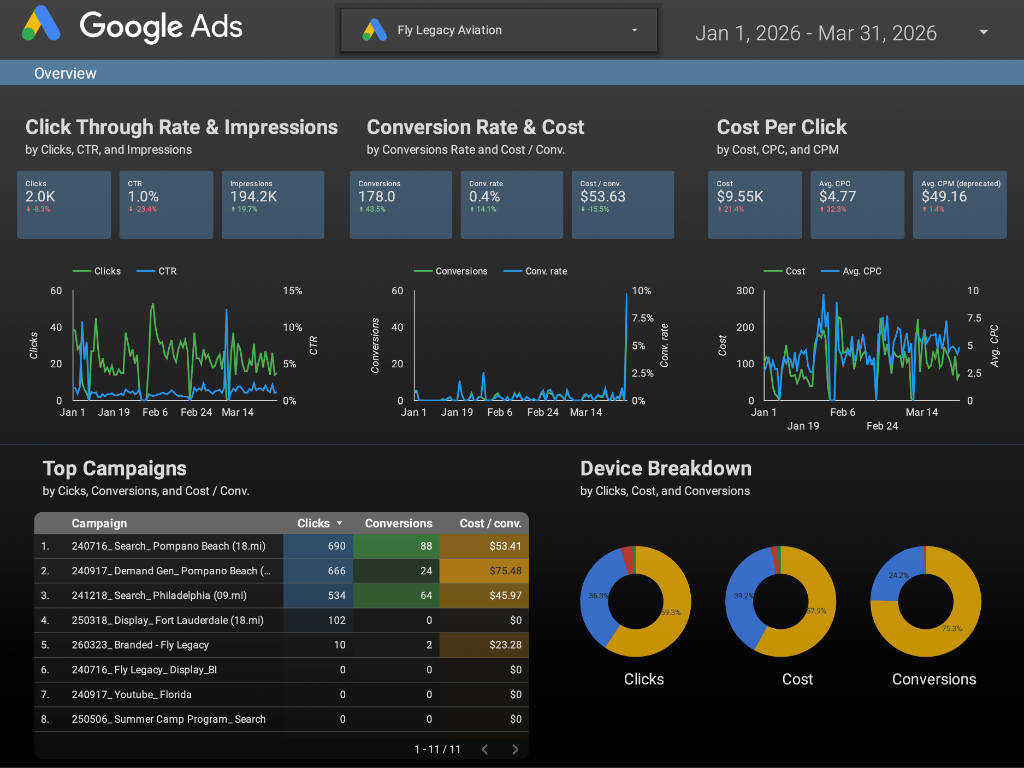Select campaign 250318_Display_Fort Lauderdale row
Image resolution: width=1024 pixels, height=768 pixels.
pyautogui.click(x=281, y=620)
